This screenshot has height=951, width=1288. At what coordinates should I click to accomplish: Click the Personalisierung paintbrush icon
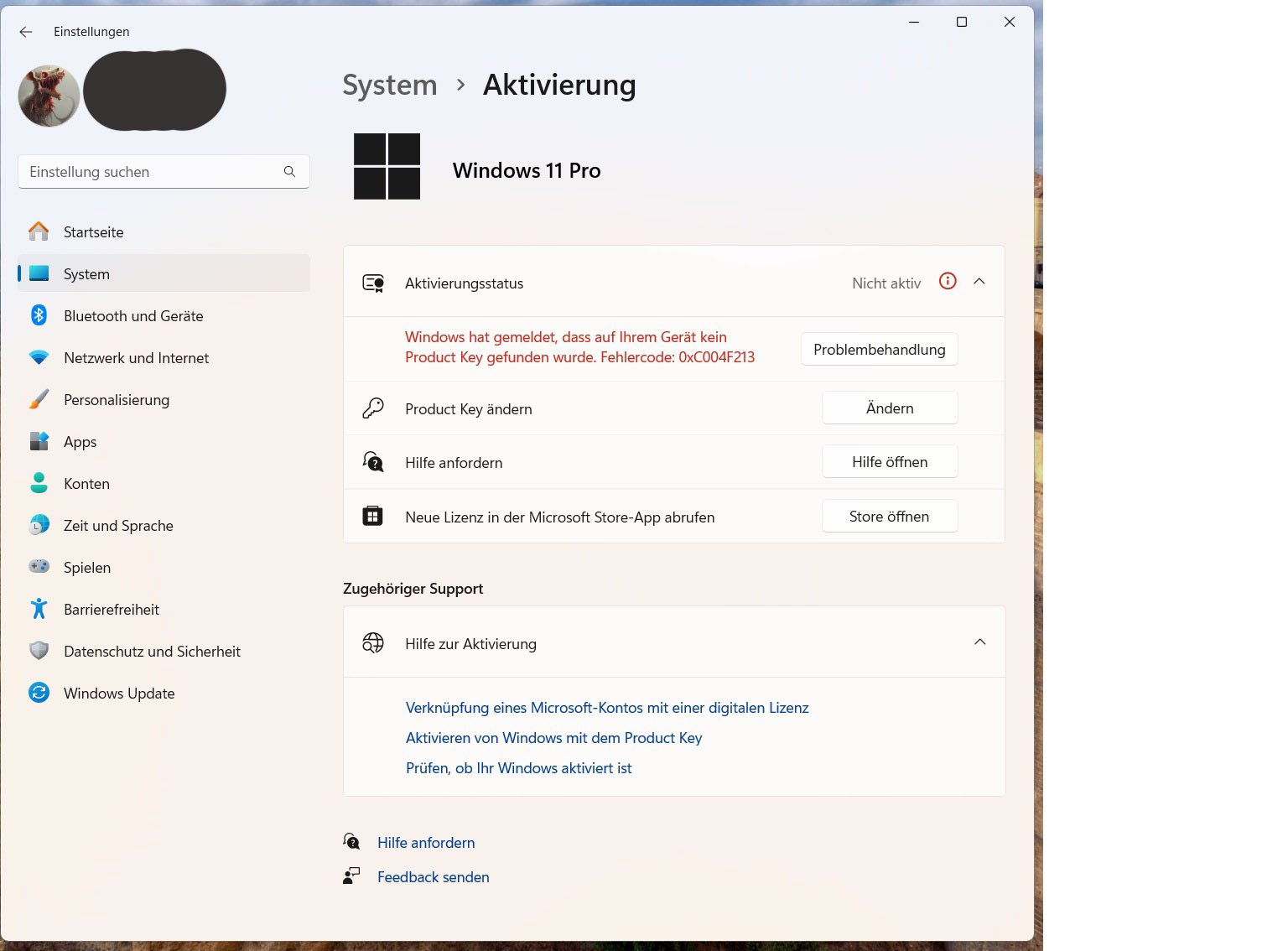tap(39, 399)
